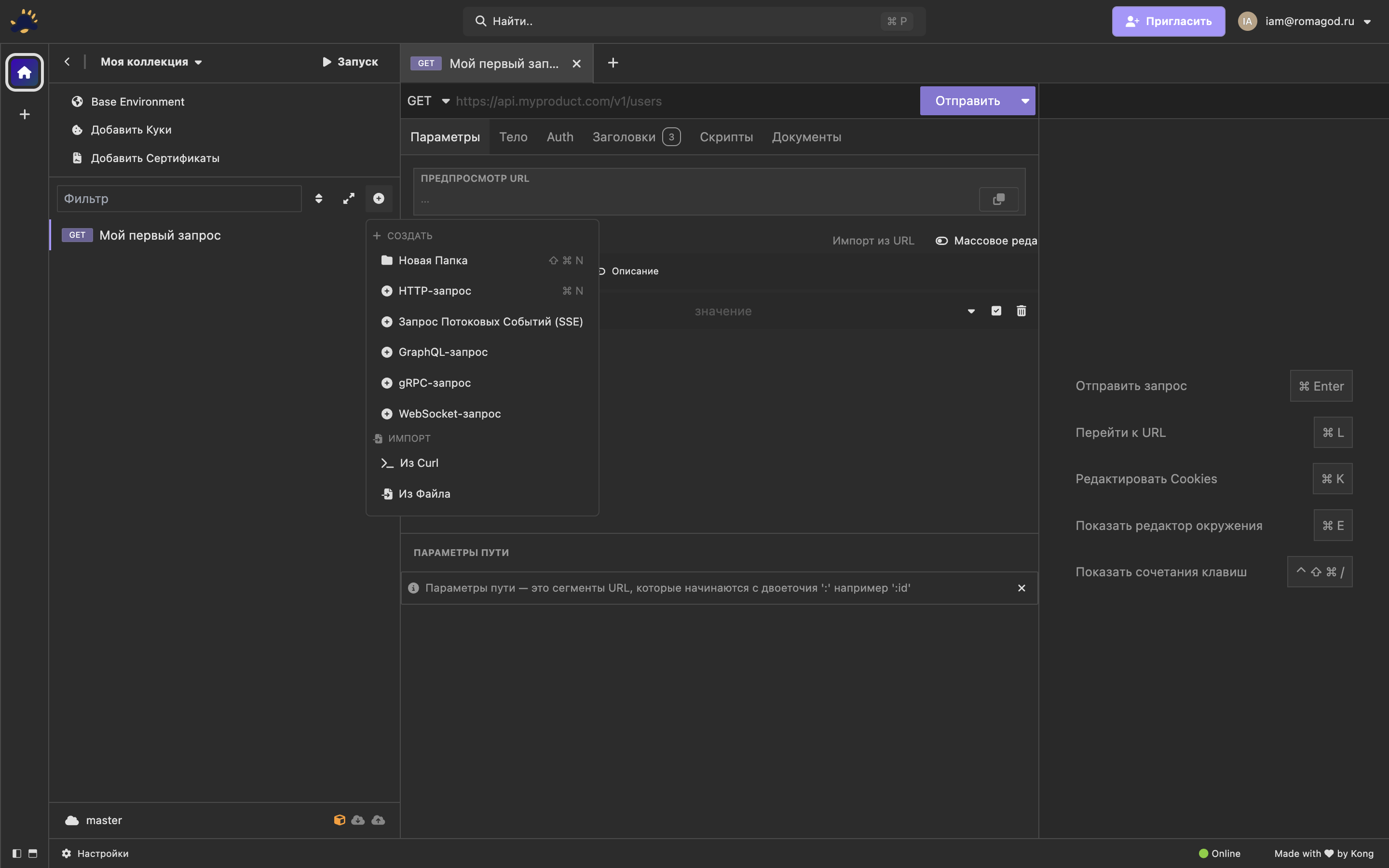The image size is (1389, 868).
Task: Select GraphQL-запрос from the create menu
Action: [x=443, y=352]
